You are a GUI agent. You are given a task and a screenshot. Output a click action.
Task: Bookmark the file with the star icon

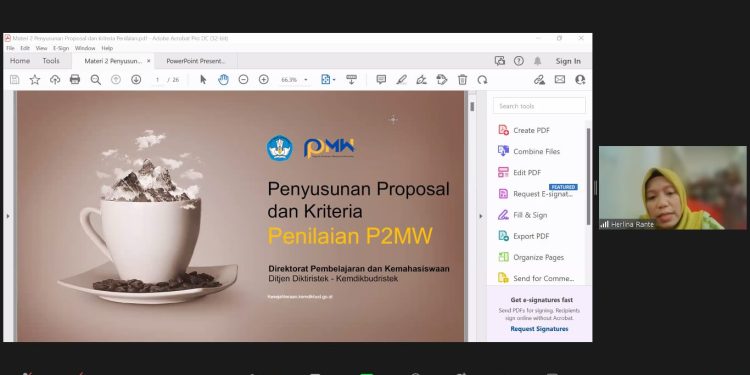[x=35, y=80]
